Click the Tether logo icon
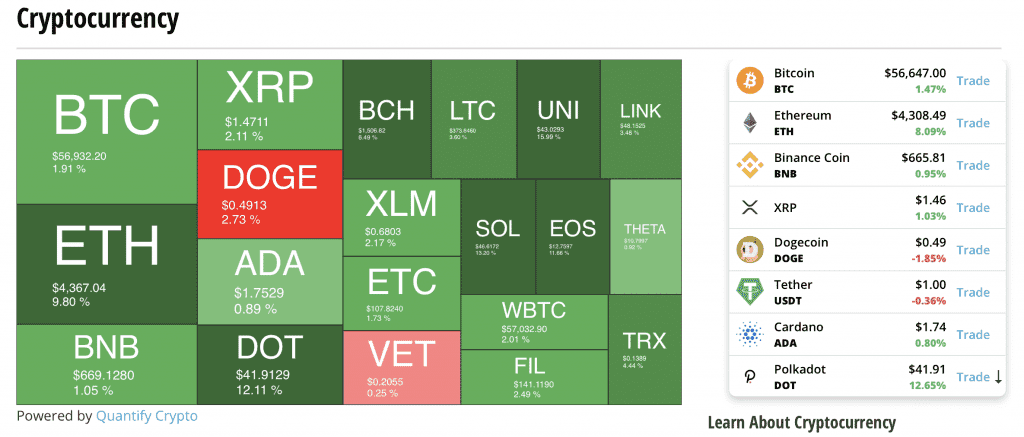This screenshot has height=437, width=1024. pyautogui.click(x=750, y=292)
